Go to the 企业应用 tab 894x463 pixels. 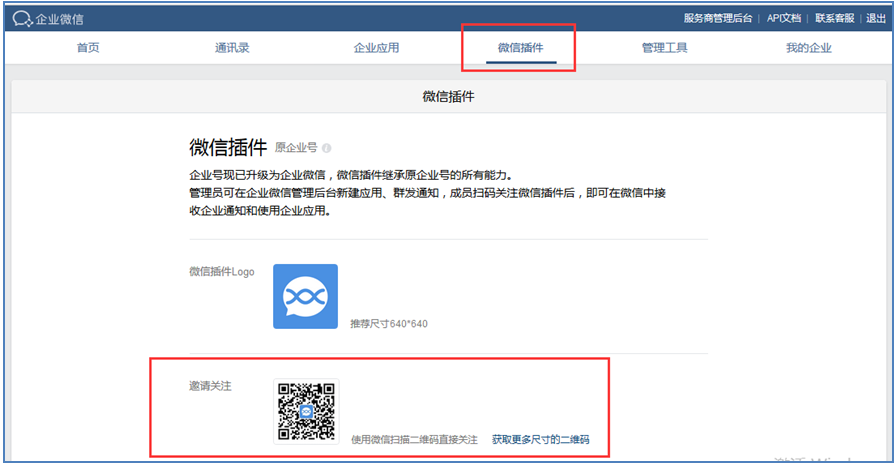[x=376, y=48]
